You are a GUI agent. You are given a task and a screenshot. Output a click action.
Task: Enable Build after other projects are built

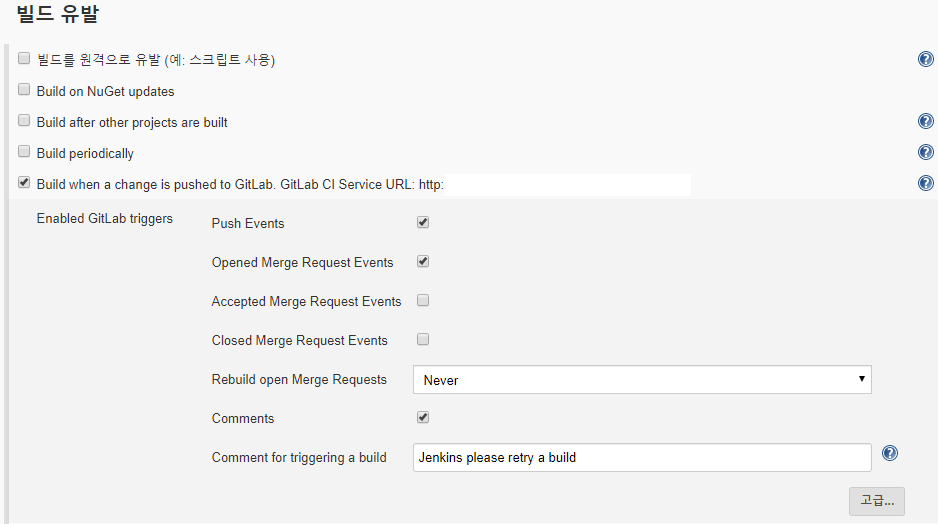click(x=24, y=121)
